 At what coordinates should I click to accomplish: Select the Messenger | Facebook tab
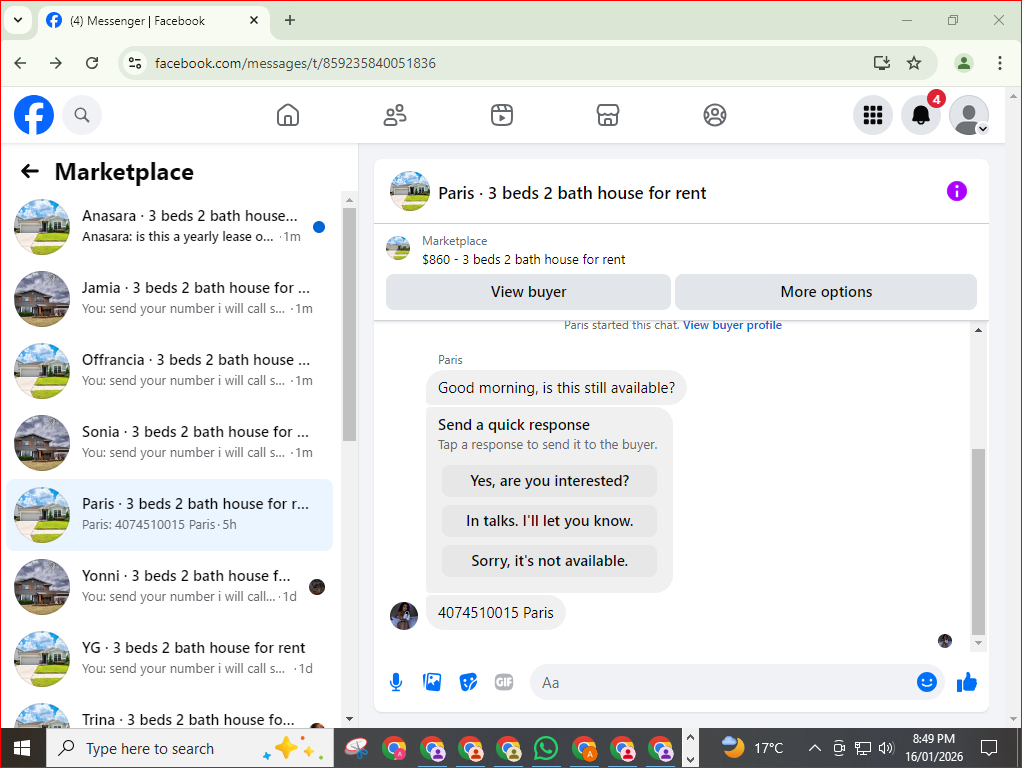click(153, 21)
